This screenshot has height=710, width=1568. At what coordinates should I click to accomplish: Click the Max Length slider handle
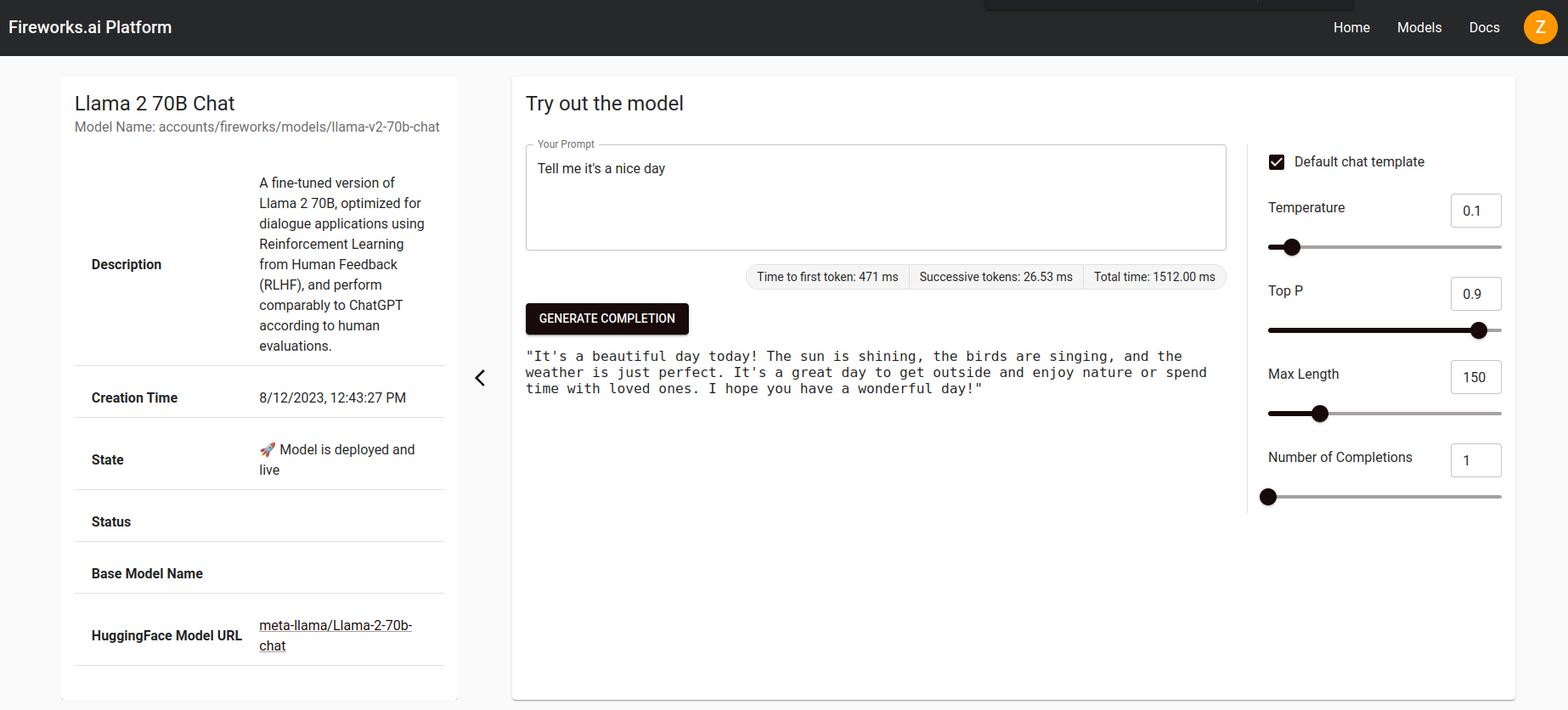pyautogui.click(x=1320, y=414)
